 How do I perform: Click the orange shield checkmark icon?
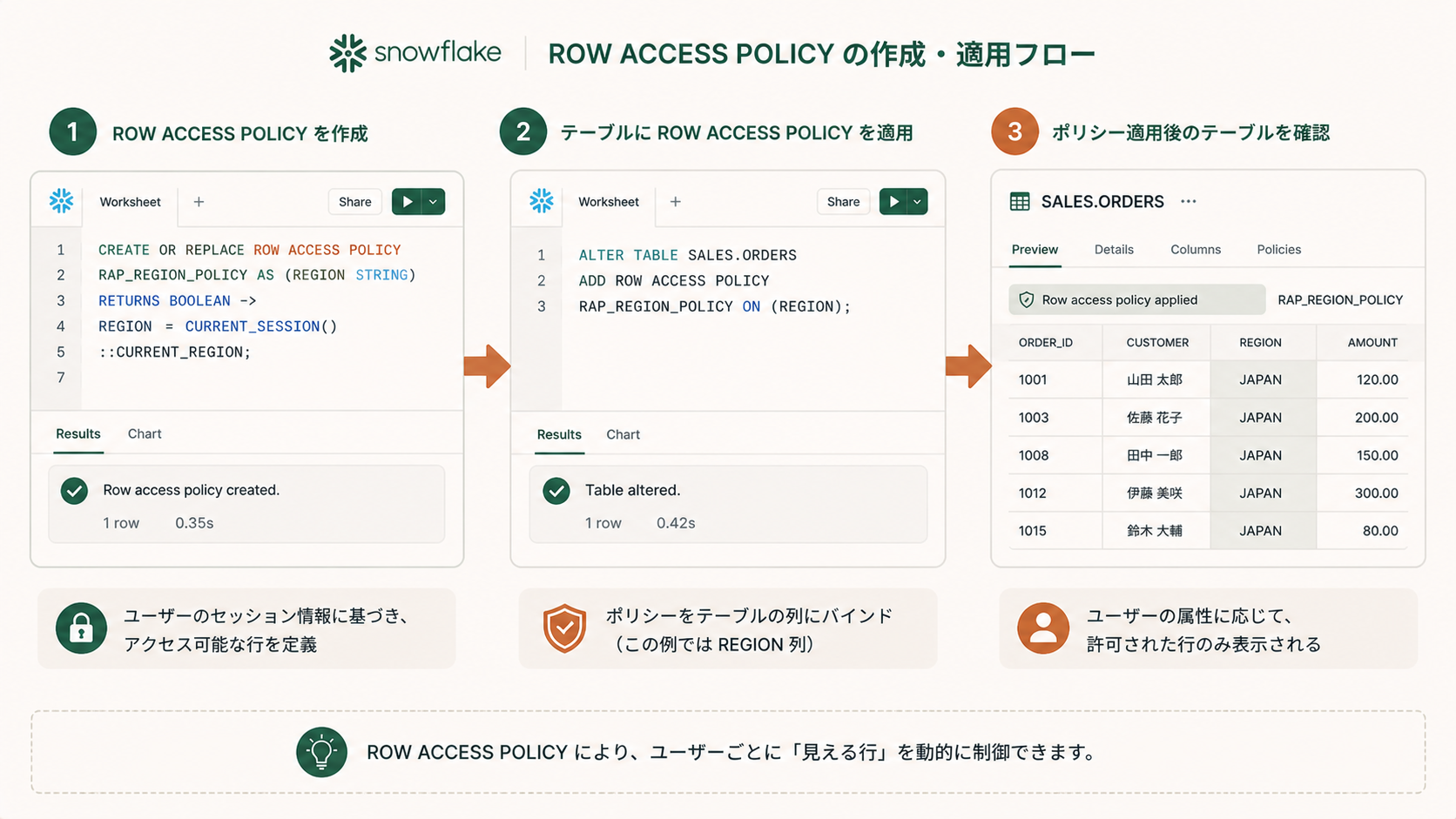(564, 628)
